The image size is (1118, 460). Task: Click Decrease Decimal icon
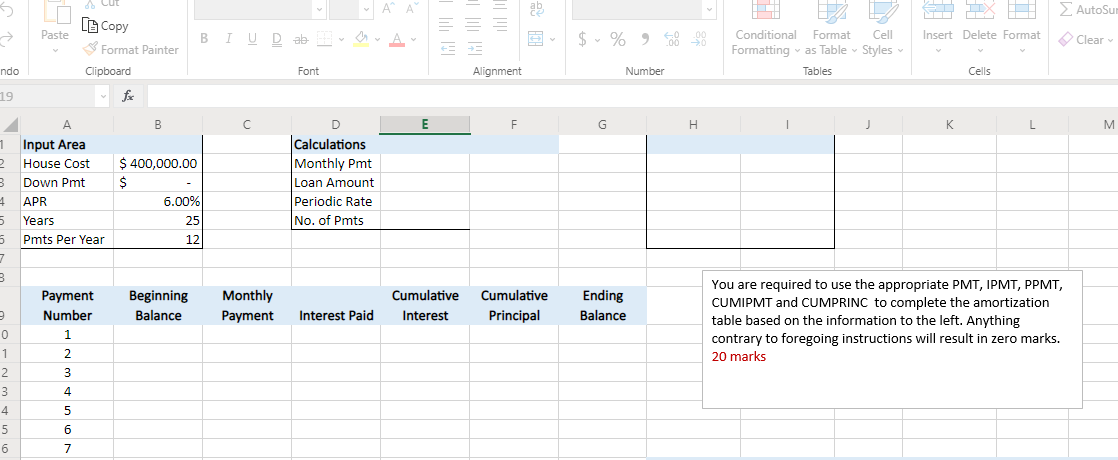699,39
